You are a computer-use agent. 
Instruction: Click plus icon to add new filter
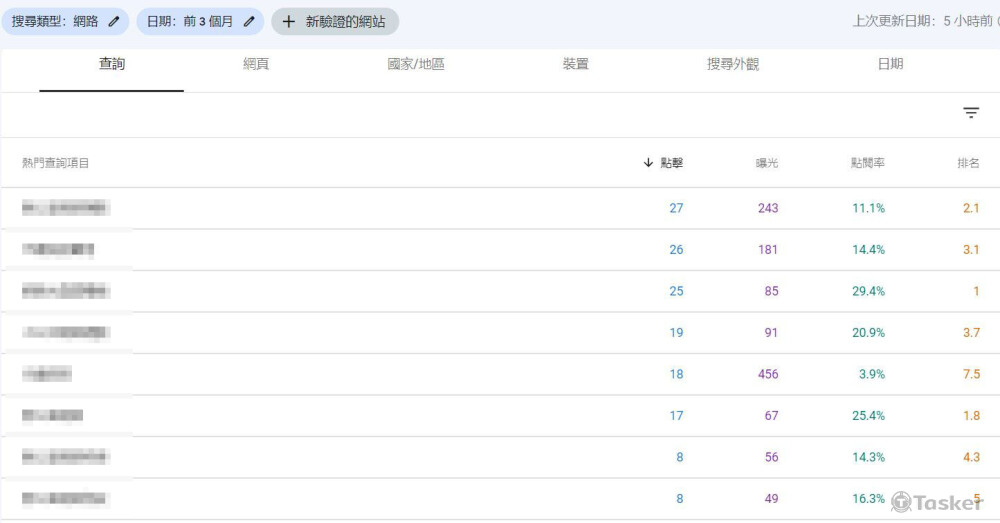tap(289, 21)
